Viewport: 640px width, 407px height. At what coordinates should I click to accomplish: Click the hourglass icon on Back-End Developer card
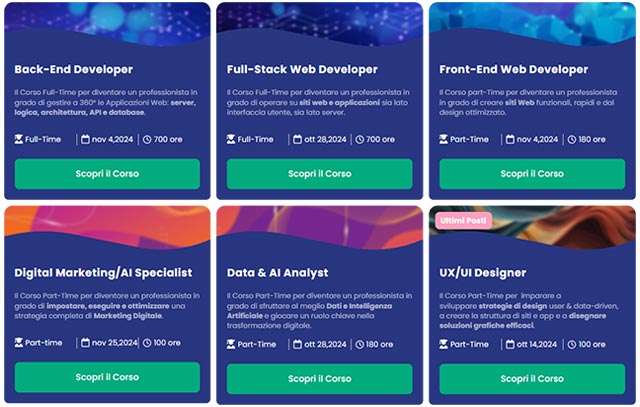click(20, 140)
